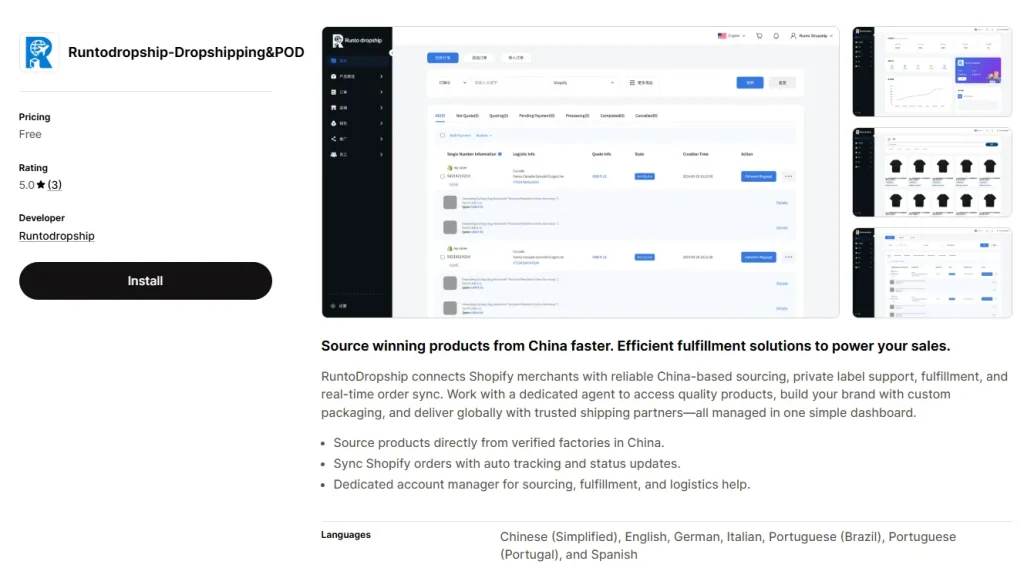The width and height of the screenshot is (1024, 578).
Task: Click the 'Pricing' label
Action: coord(35,117)
